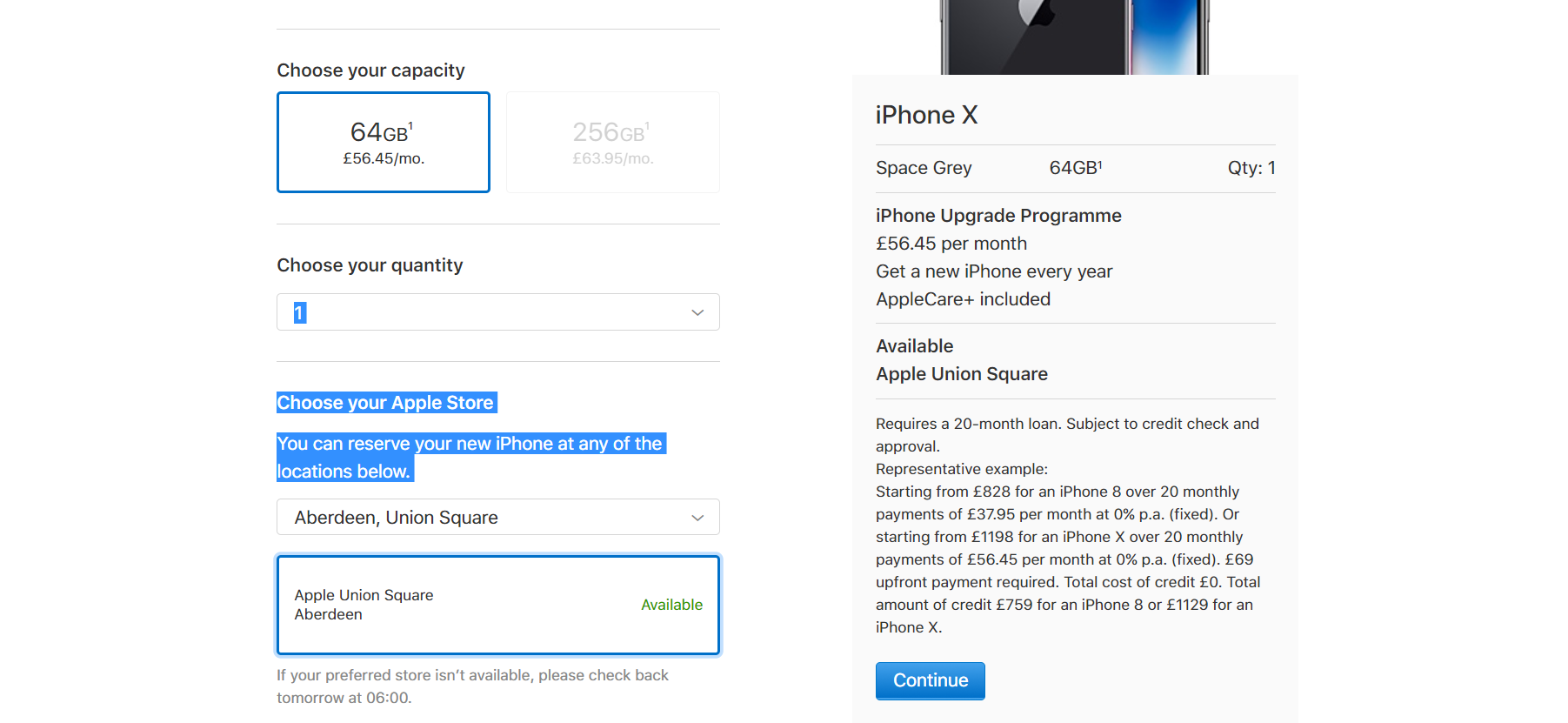This screenshot has width=1568, height=723.
Task: Click the Choose your Apple Store heading
Action: (x=385, y=403)
